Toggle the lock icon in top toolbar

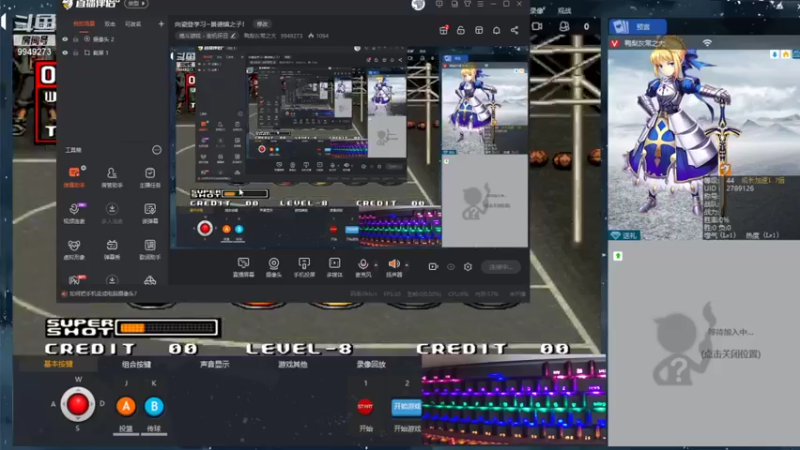tap(461, 30)
